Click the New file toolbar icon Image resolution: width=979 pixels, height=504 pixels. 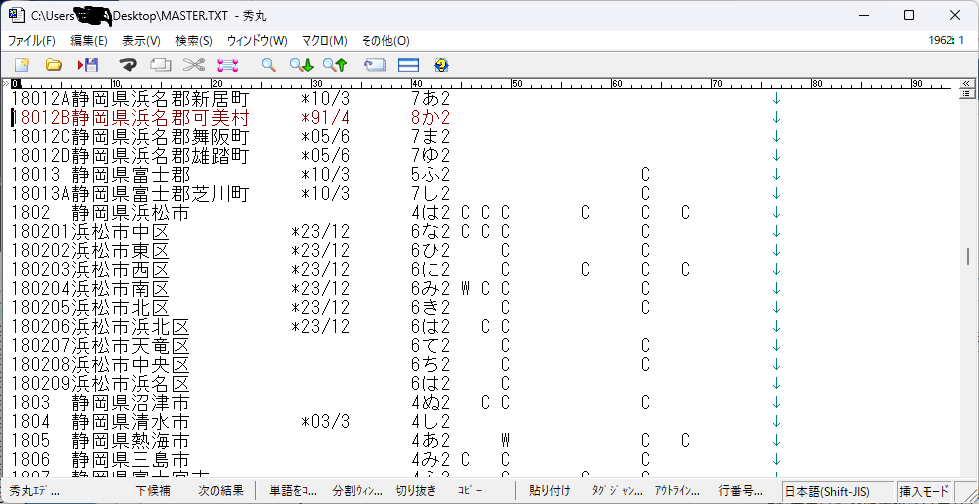pyautogui.click(x=21, y=65)
